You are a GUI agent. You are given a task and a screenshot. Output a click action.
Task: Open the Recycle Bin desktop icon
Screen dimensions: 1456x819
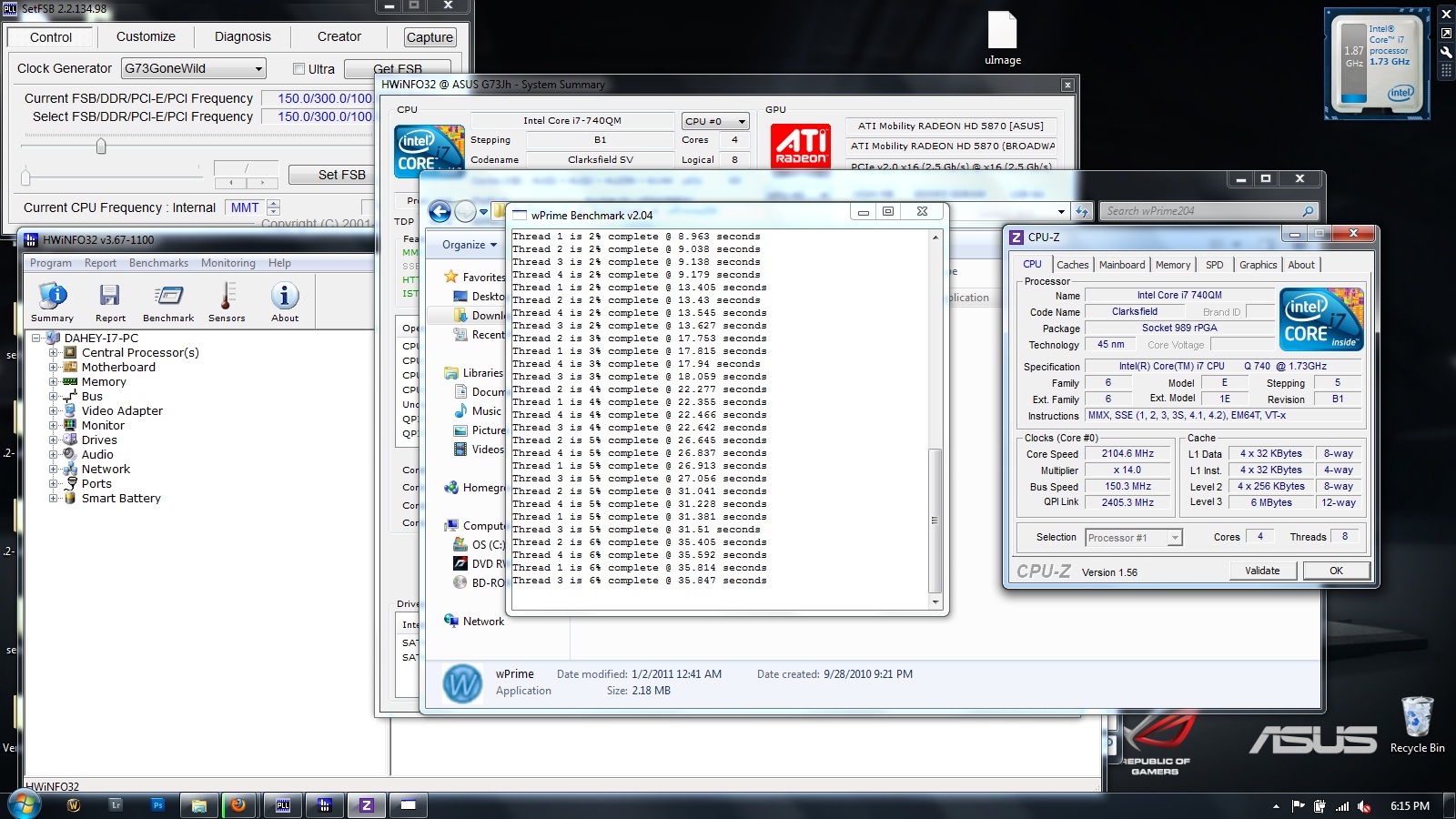(1417, 725)
